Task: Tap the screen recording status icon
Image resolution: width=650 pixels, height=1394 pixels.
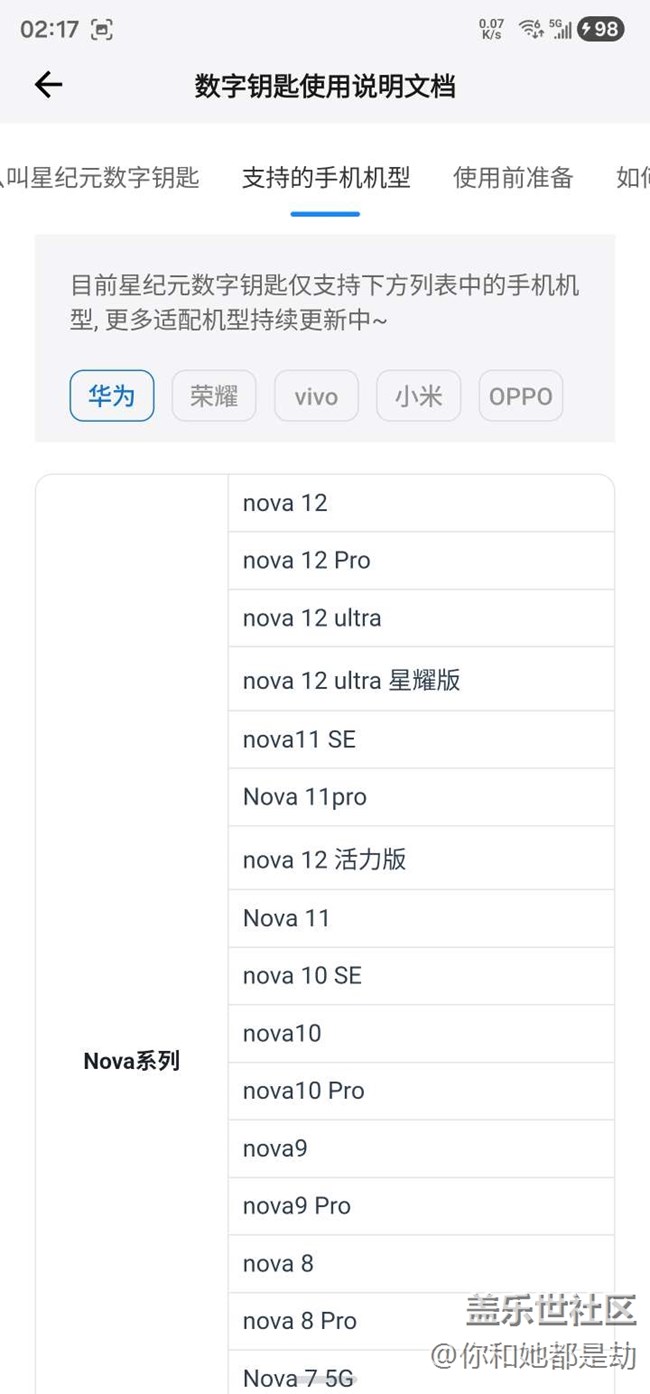Action: click(101, 30)
